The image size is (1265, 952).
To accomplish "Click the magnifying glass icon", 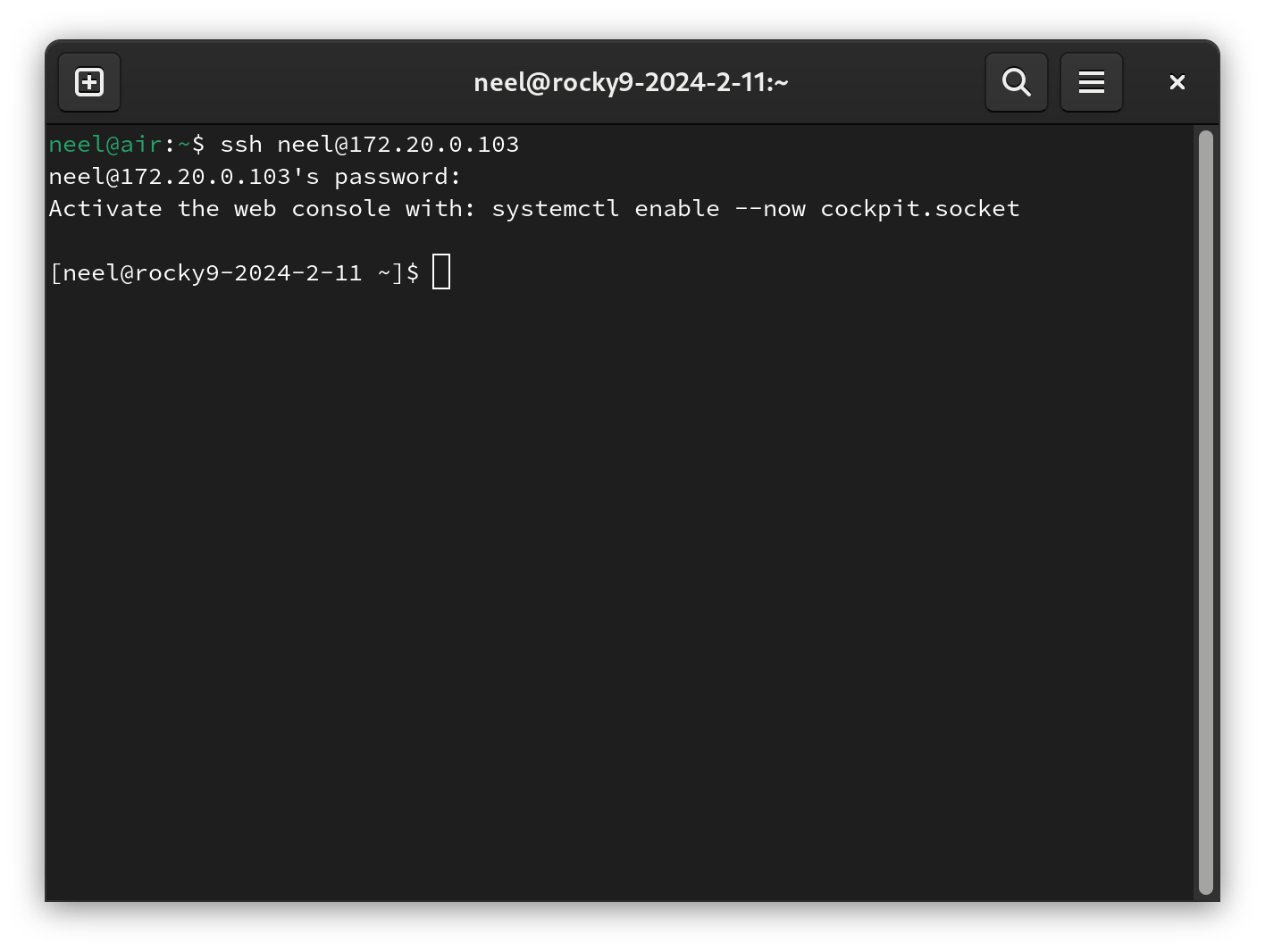I will [1016, 81].
